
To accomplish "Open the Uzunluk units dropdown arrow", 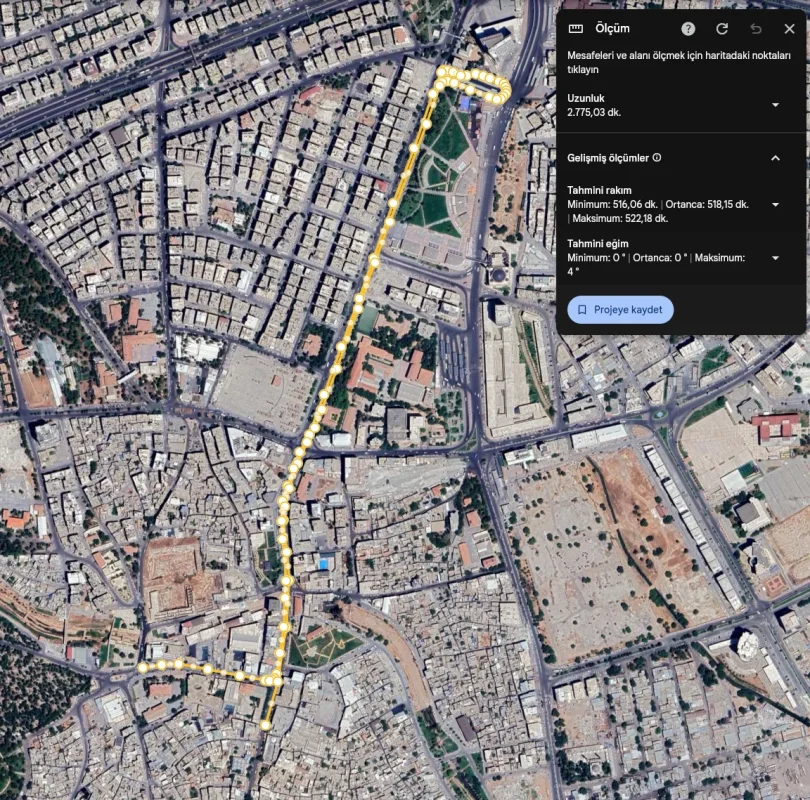I will coord(775,105).
